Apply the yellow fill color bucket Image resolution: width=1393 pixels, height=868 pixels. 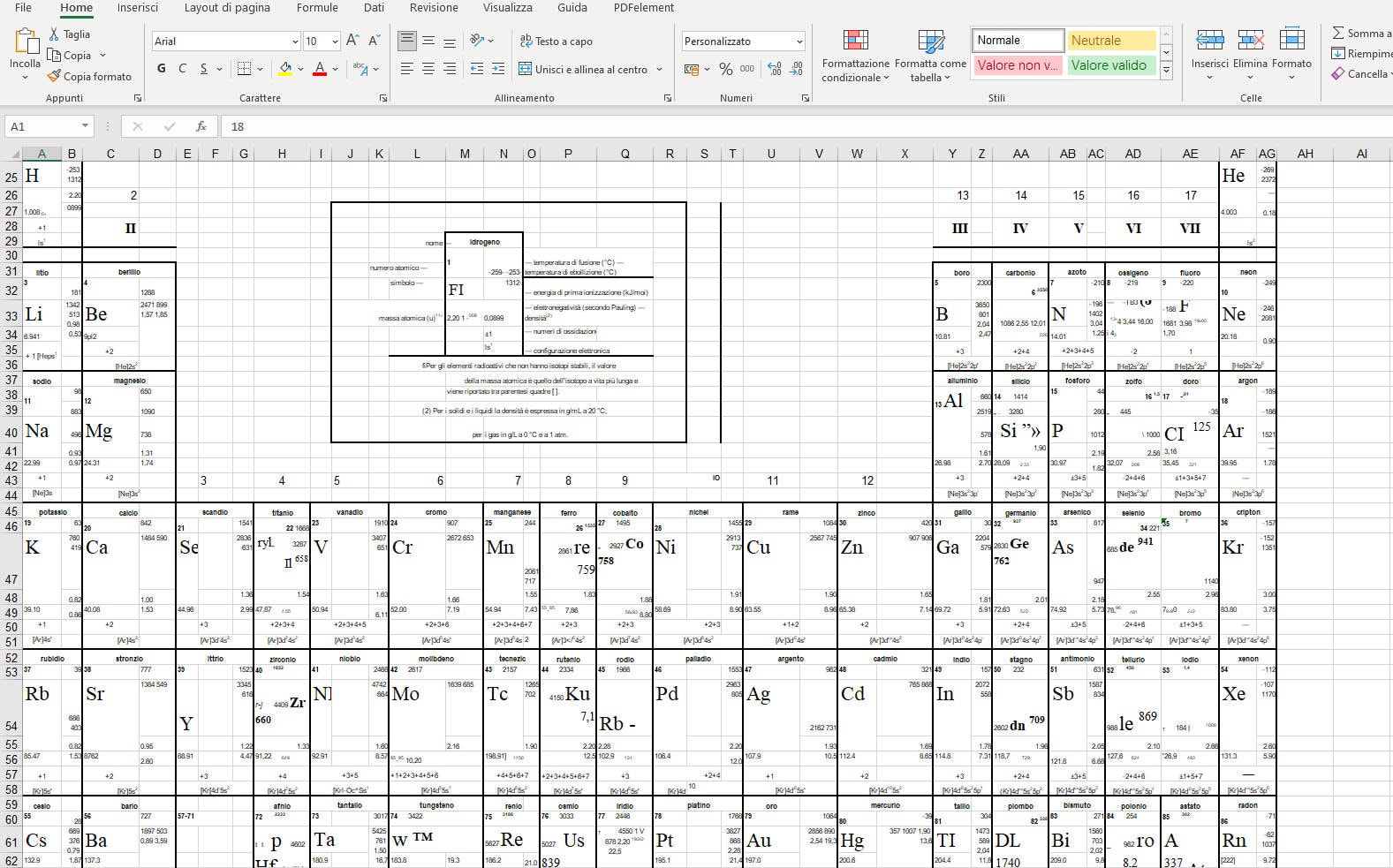point(285,69)
